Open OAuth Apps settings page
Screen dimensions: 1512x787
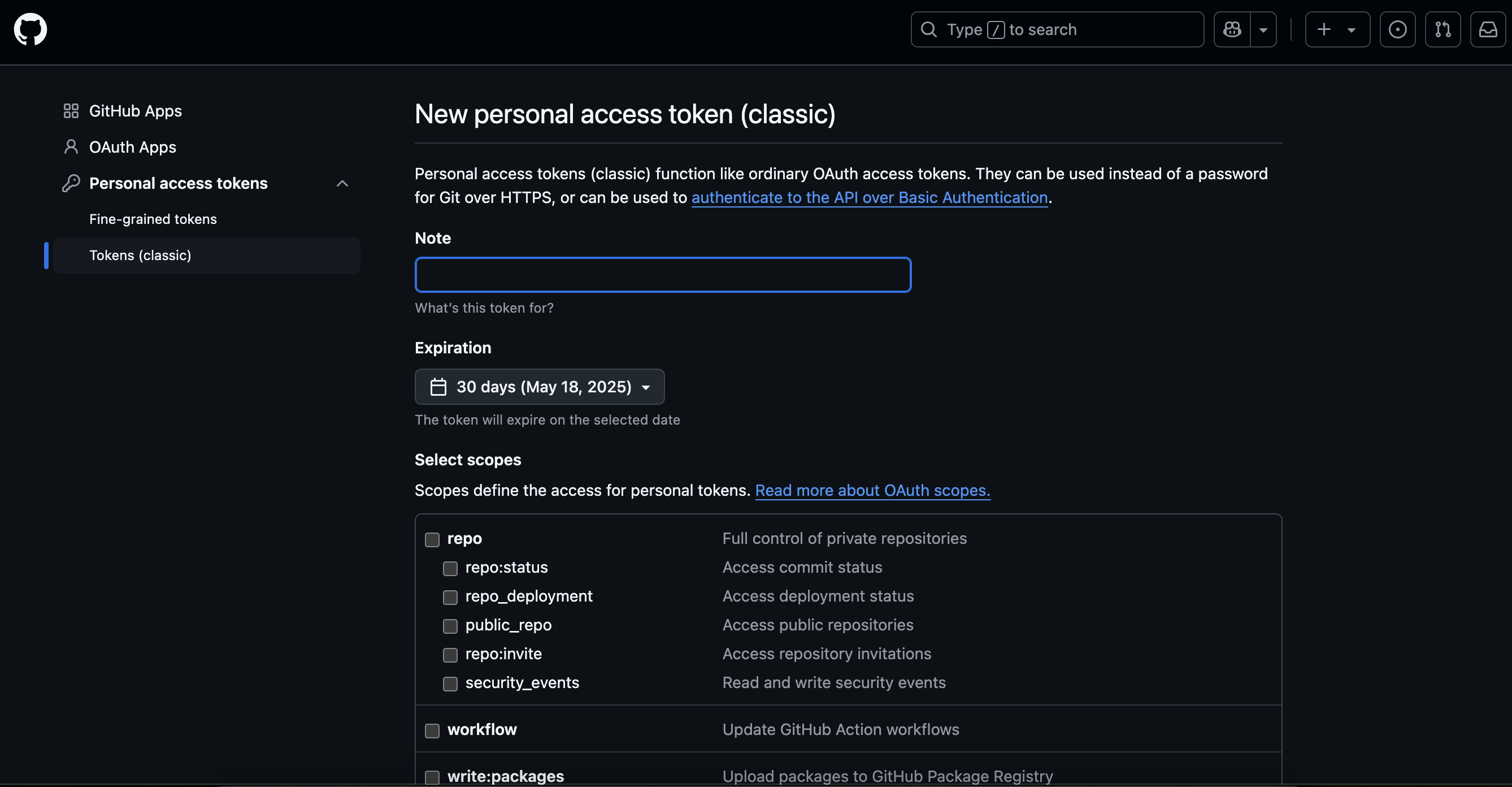(133, 147)
